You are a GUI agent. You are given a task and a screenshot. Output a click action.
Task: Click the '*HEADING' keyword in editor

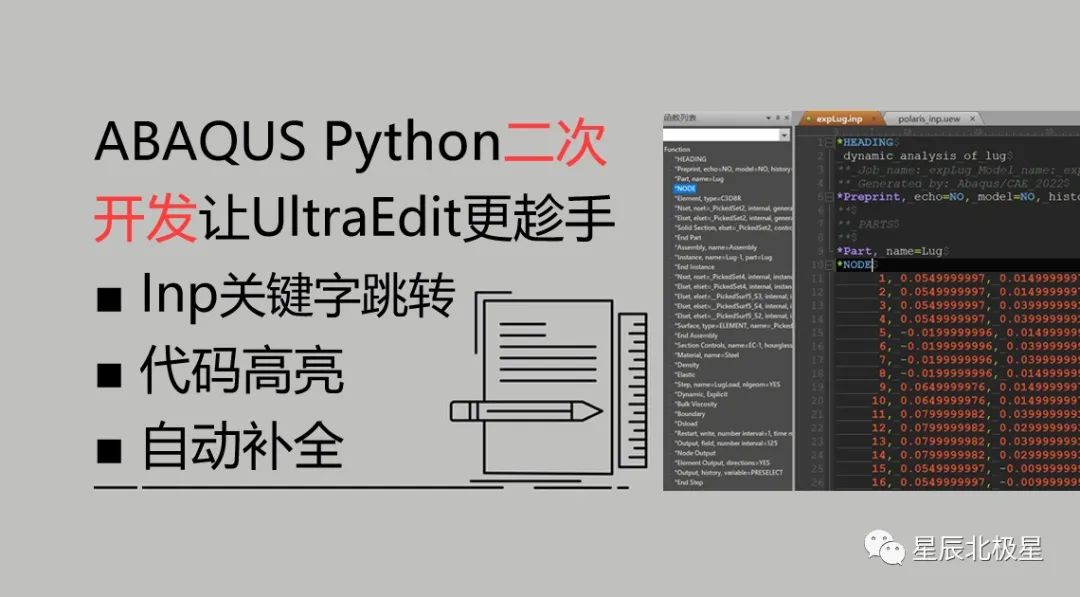click(866, 143)
